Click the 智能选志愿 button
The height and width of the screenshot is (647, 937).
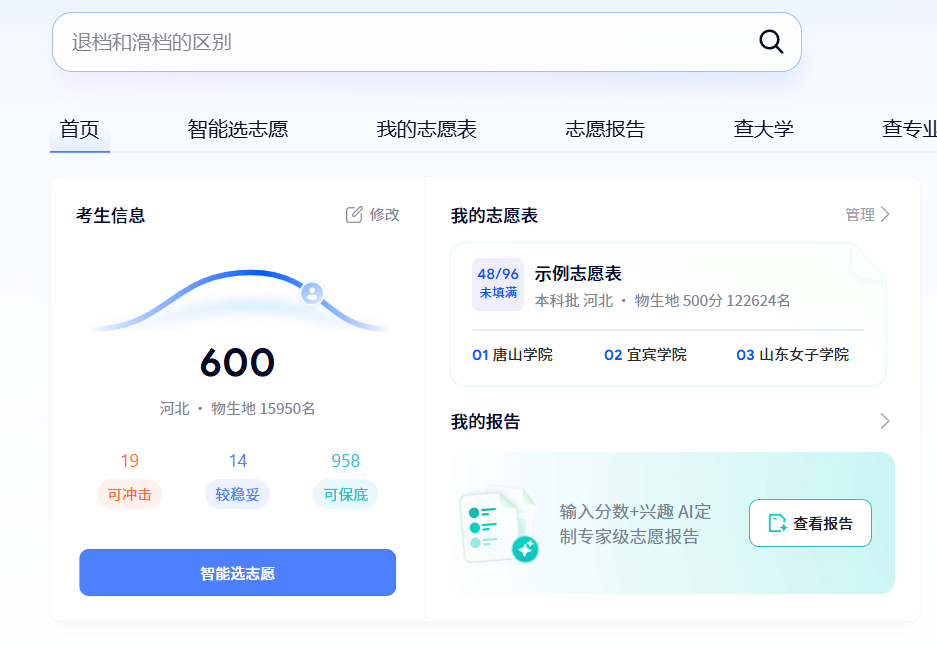[237, 572]
